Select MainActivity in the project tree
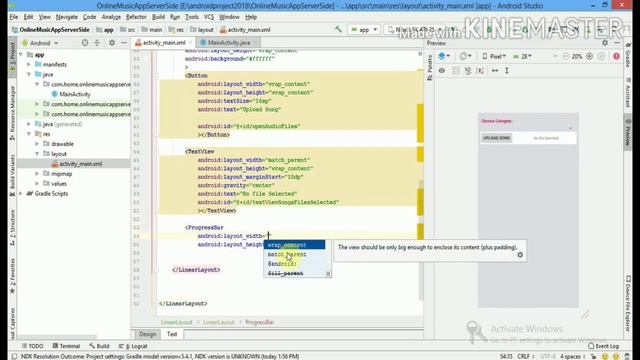640x360 pixels. point(75,94)
